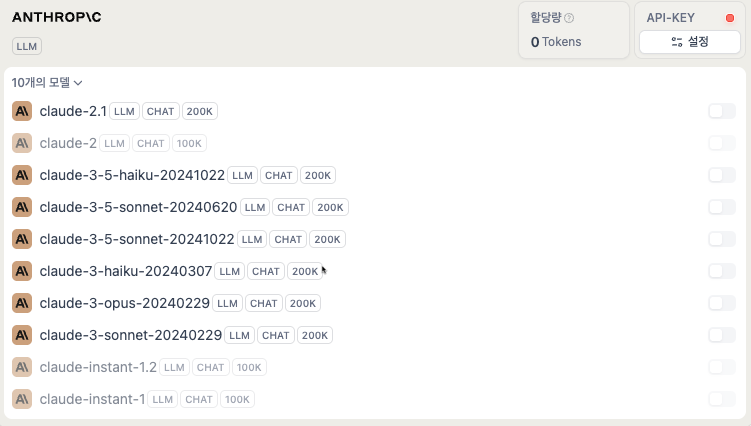
Task: Click the Anthropic icon beside claude-2.1
Action: click(x=22, y=111)
